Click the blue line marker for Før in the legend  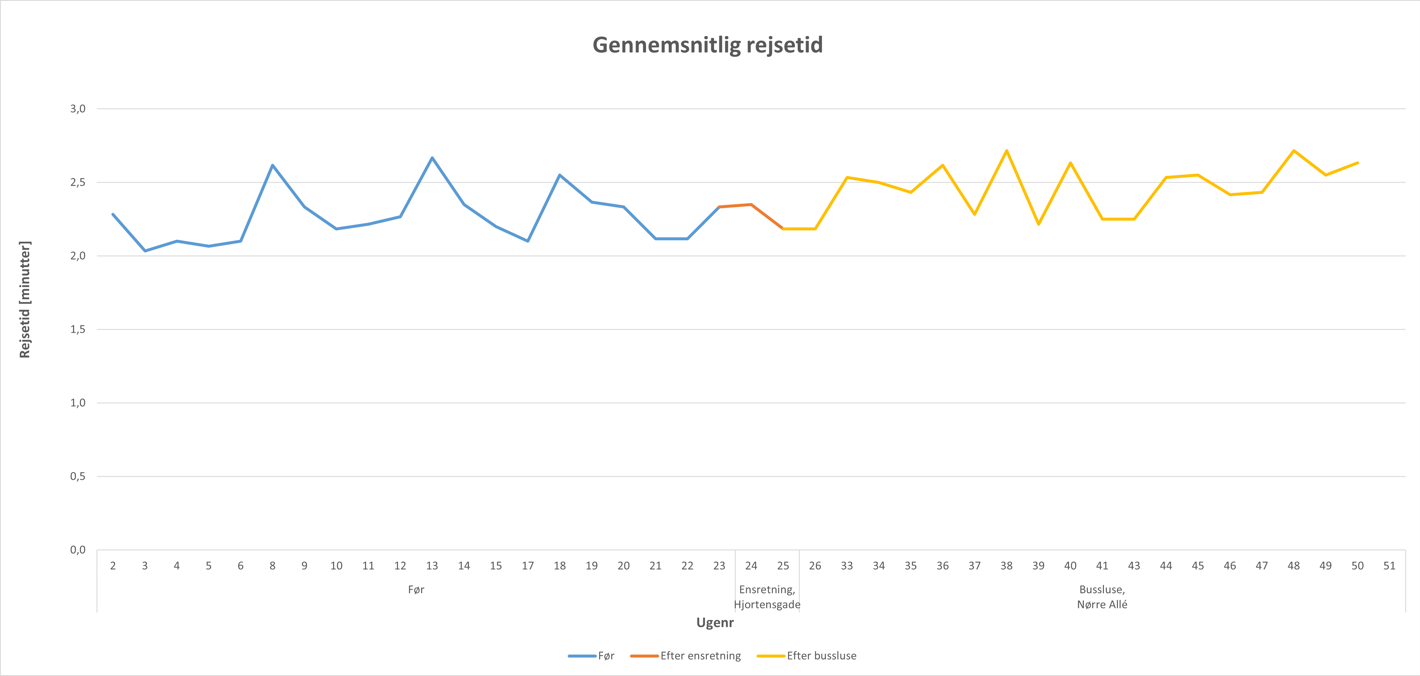tap(581, 656)
